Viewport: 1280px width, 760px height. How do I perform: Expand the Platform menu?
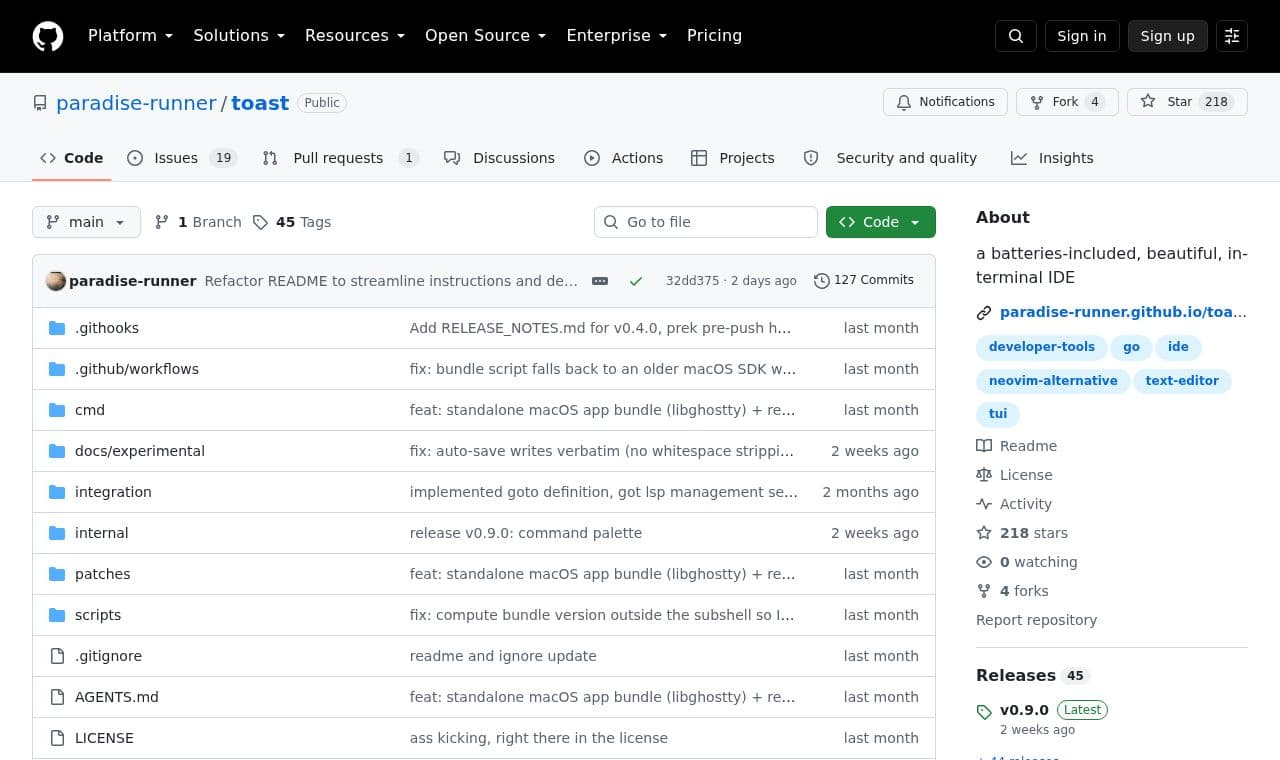pos(130,36)
